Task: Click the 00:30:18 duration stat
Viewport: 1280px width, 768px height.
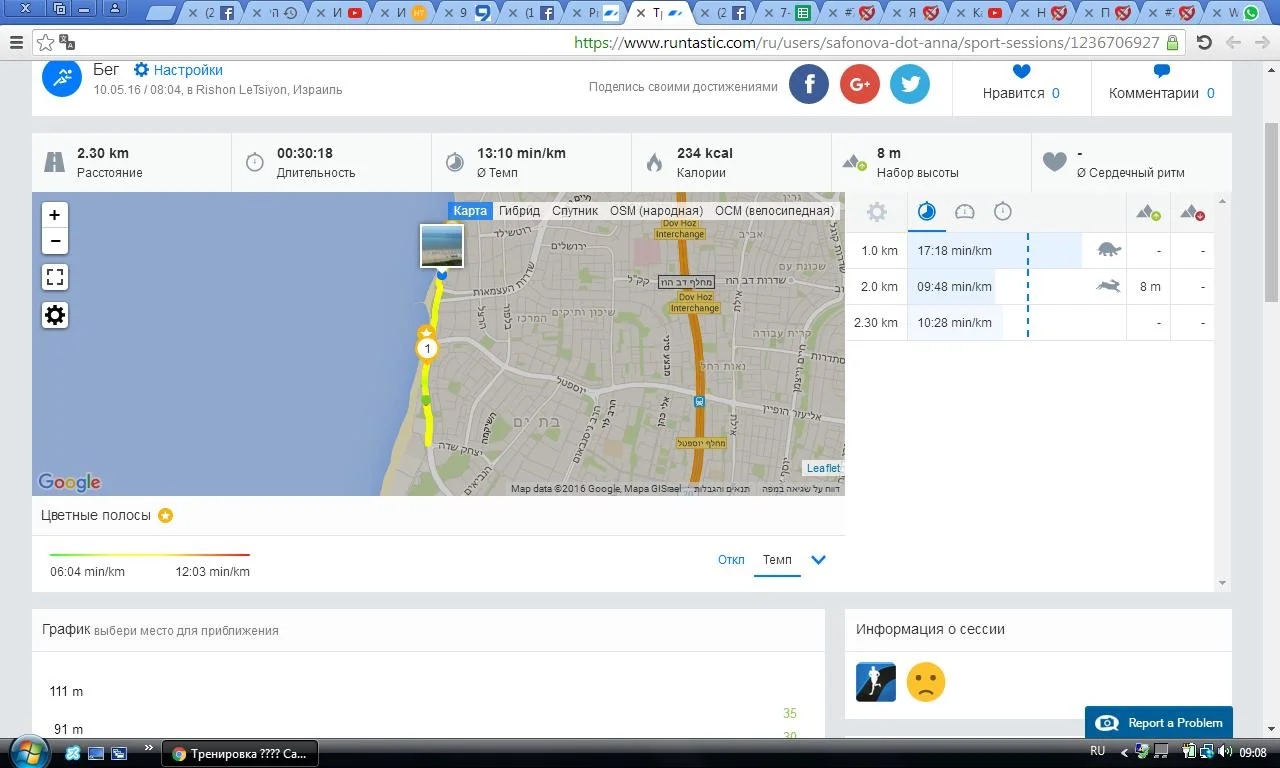Action: pyautogui.click(x=332, y=162)
